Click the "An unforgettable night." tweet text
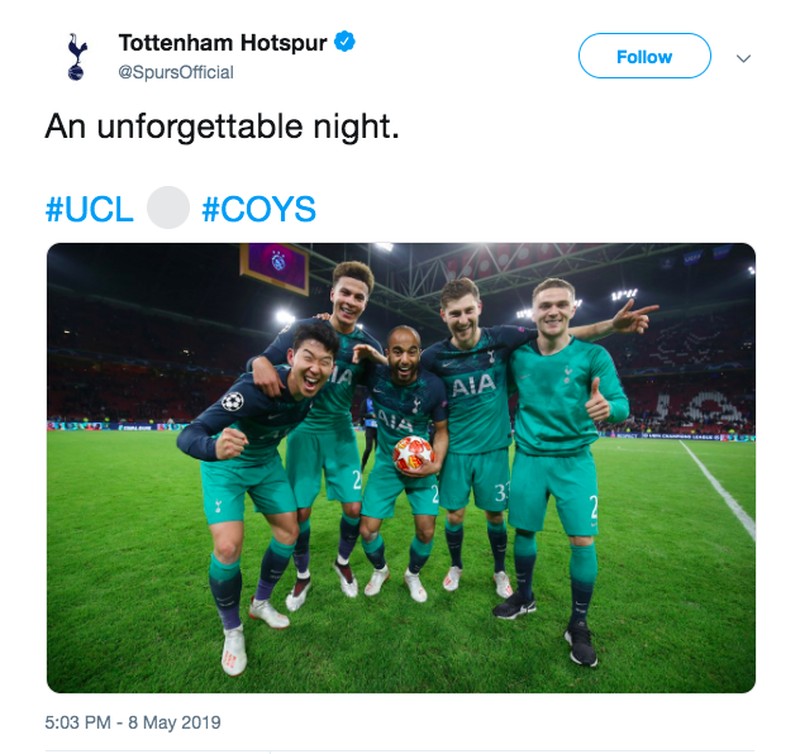Viewport: 800px width, 754px height. point(222,127)
